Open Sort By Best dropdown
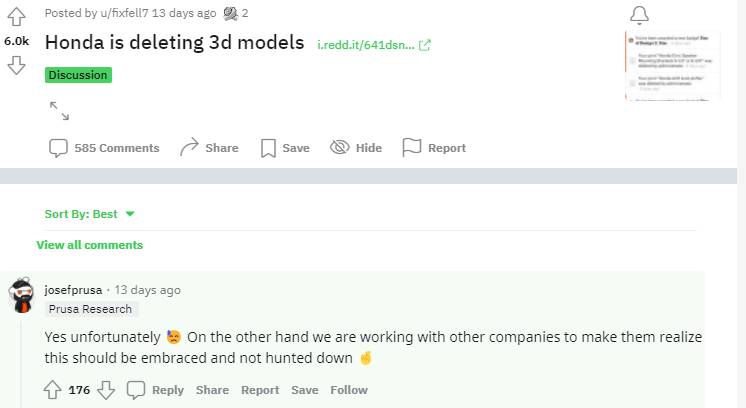 (90, 214)
